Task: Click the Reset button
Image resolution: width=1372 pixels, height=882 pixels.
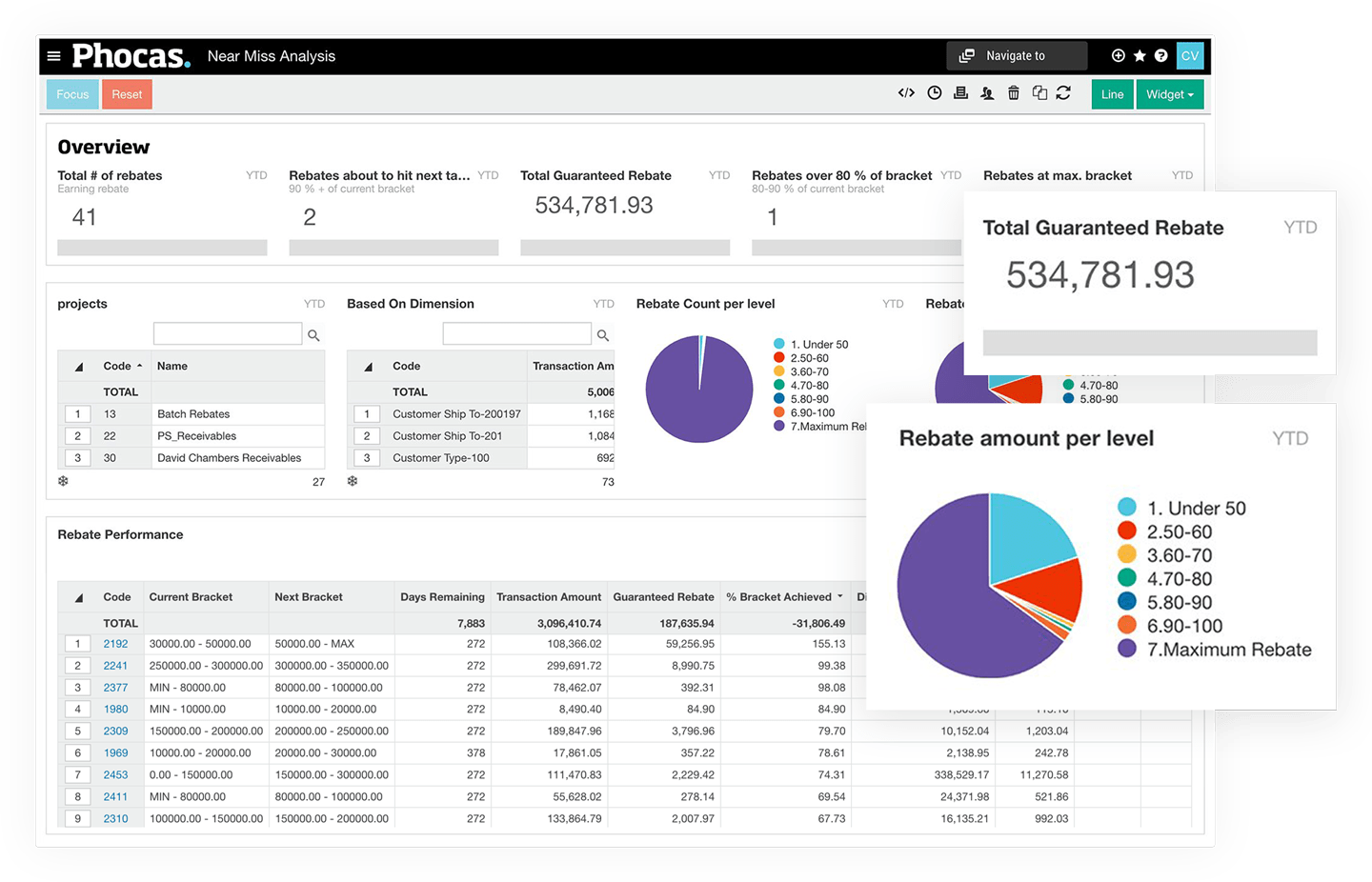Action: coord(127,93)
